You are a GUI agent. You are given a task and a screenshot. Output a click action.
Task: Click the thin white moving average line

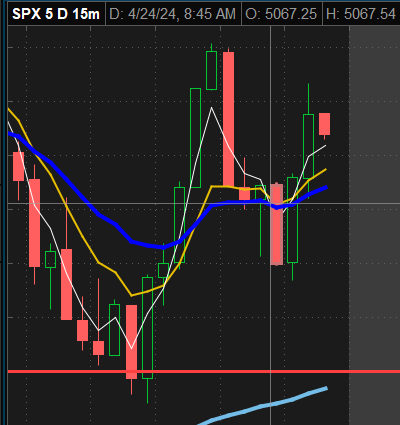pyautogui.click(x=211, y=108)
